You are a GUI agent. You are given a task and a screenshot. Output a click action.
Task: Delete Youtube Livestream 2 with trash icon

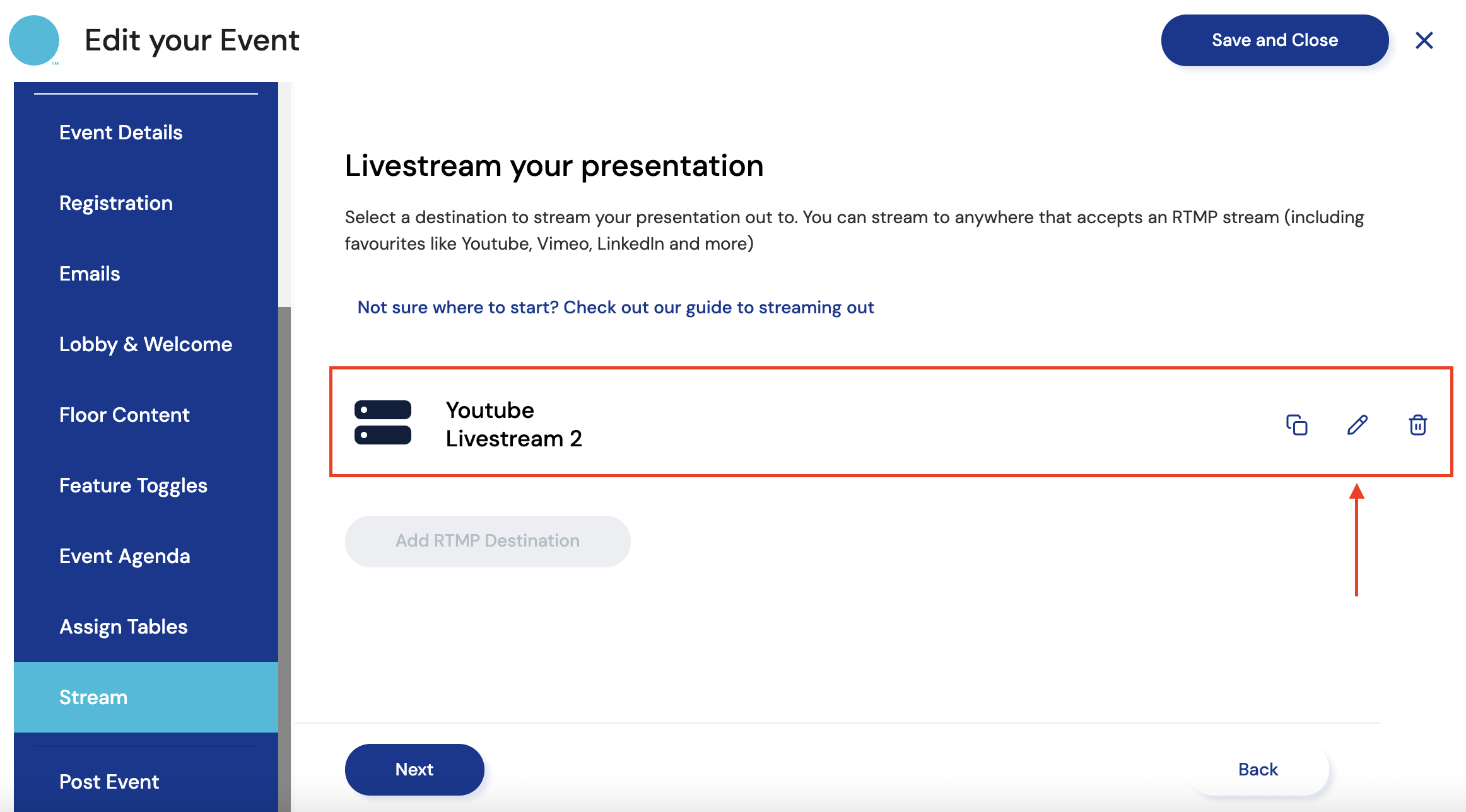pos(1417,425)
